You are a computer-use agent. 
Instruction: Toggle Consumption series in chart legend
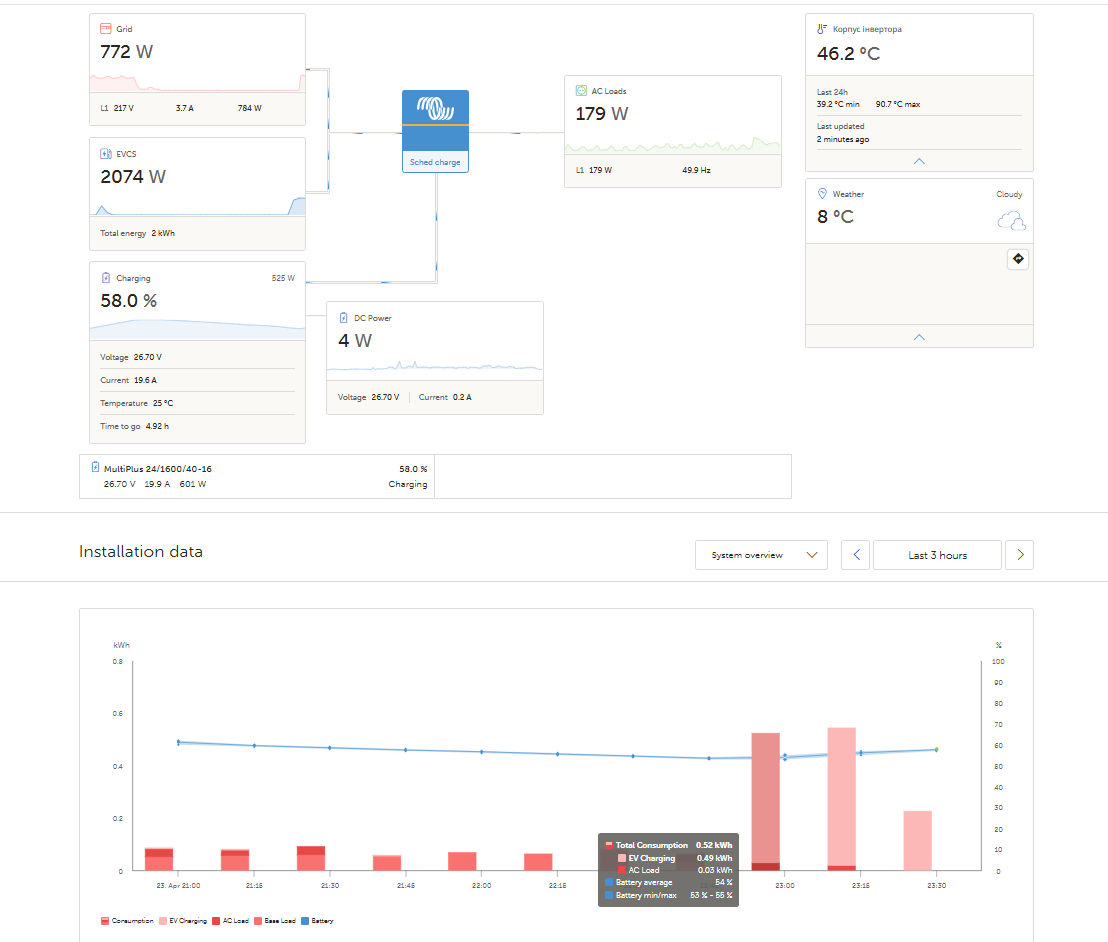127,920
